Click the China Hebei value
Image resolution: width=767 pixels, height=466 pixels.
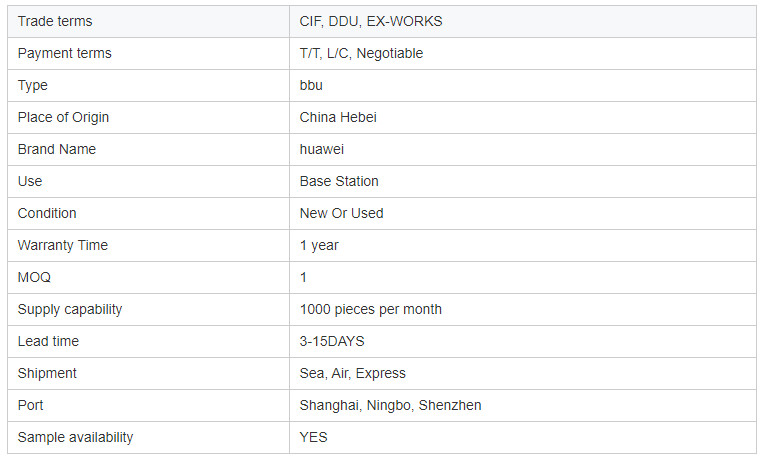point(338,117)
